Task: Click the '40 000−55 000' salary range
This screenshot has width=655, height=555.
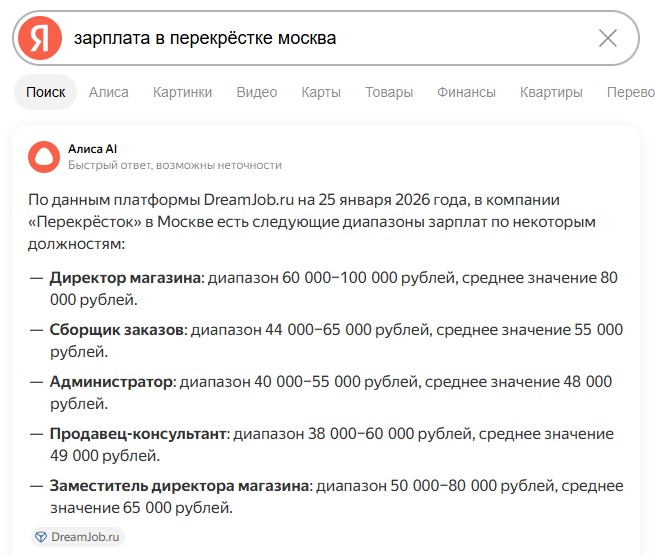Action: pos(307,382)
